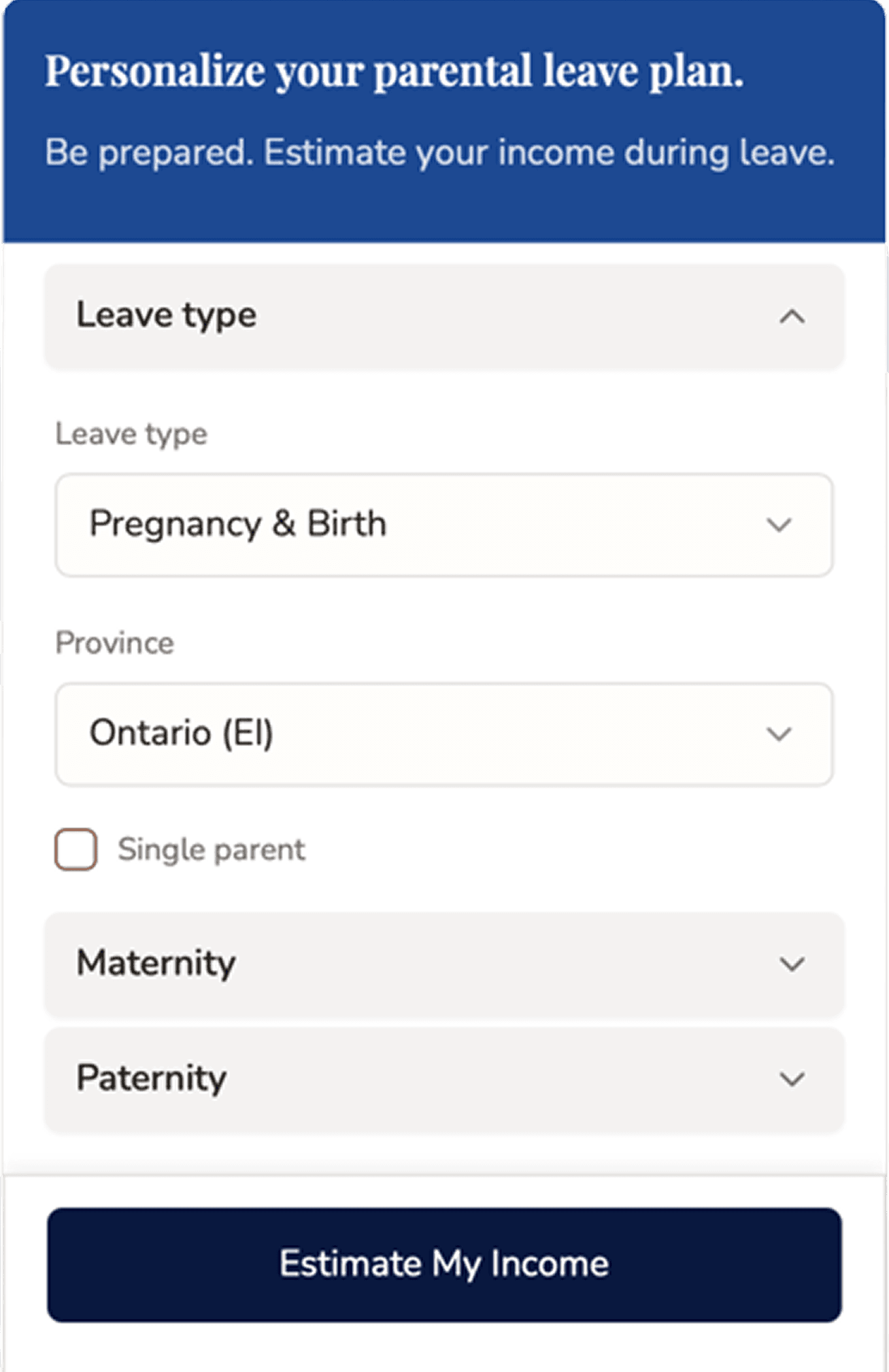Click the 'Personalize your parental leave plan' heading
The image size is (889, 1372).
pyautogui.click(x=394, y=71)
